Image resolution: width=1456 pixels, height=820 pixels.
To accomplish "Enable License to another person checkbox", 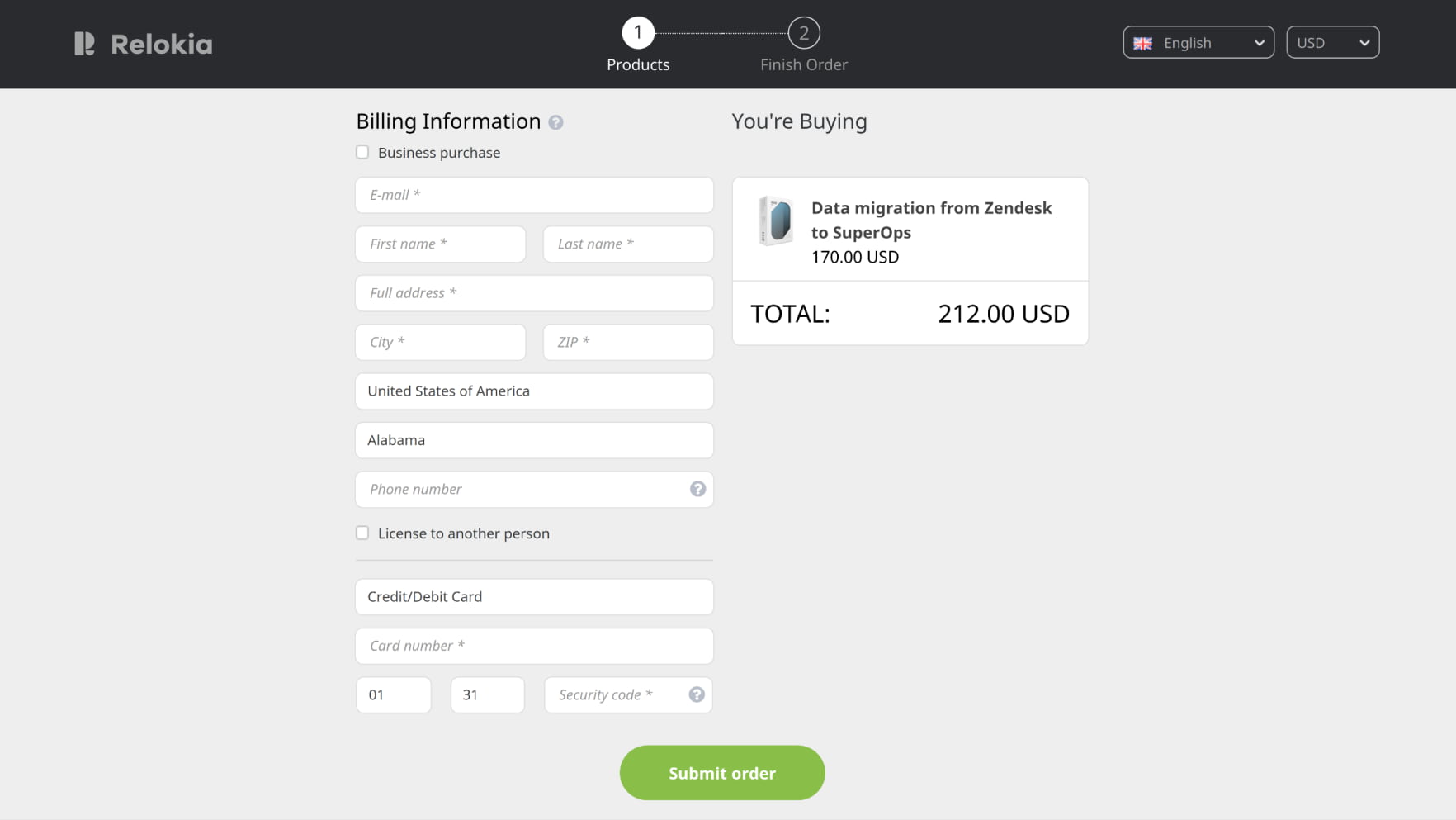I will click(362, 533).
